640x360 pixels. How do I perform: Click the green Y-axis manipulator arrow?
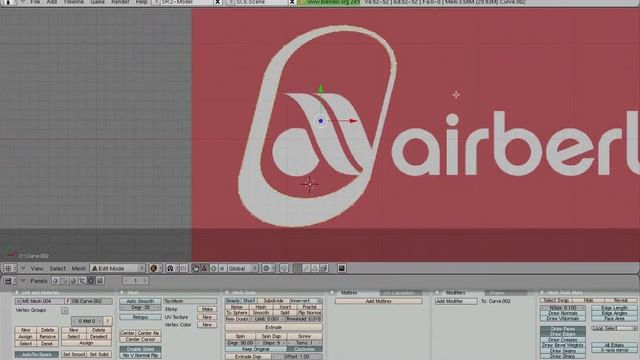pyautogui.click(x=321, y=88)
